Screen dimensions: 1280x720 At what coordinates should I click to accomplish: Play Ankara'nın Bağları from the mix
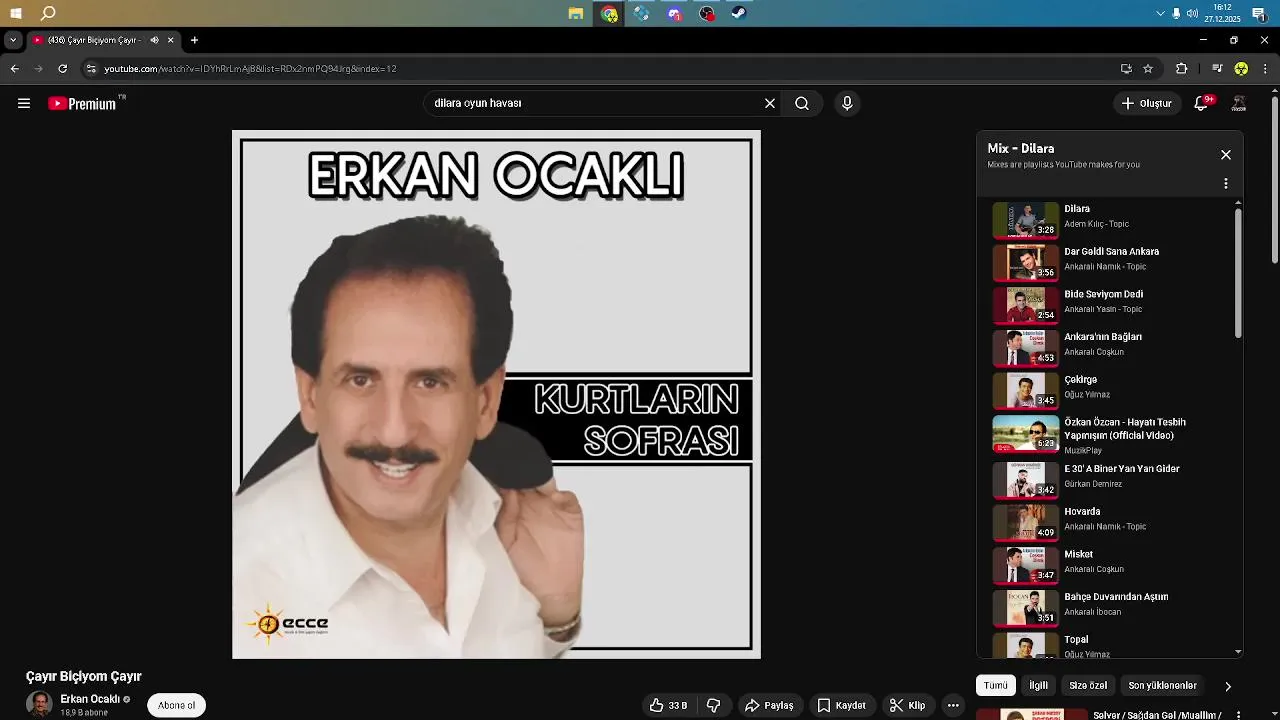(1110, 348)
